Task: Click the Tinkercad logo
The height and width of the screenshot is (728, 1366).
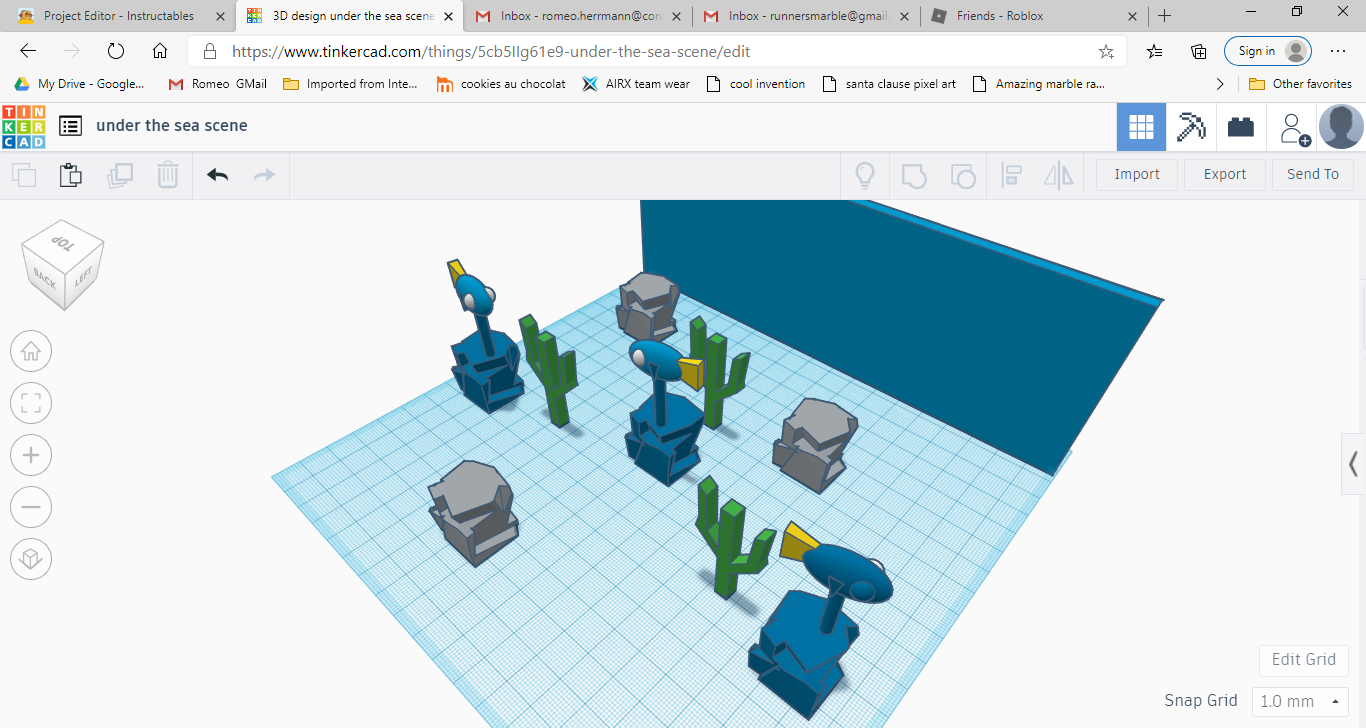Action: coord(24,126)
